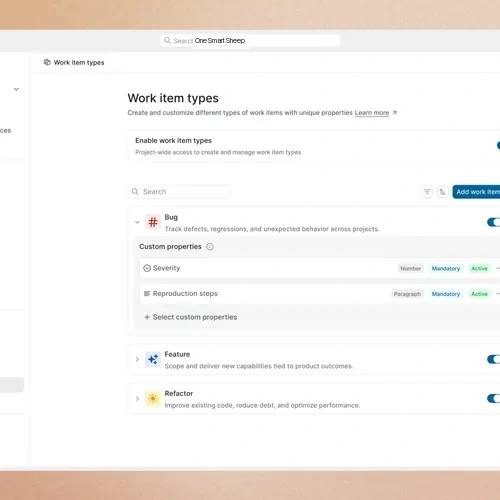The image size is (500, 500).
Task: Click the Number tag on Severity
Action: (411, 268)
